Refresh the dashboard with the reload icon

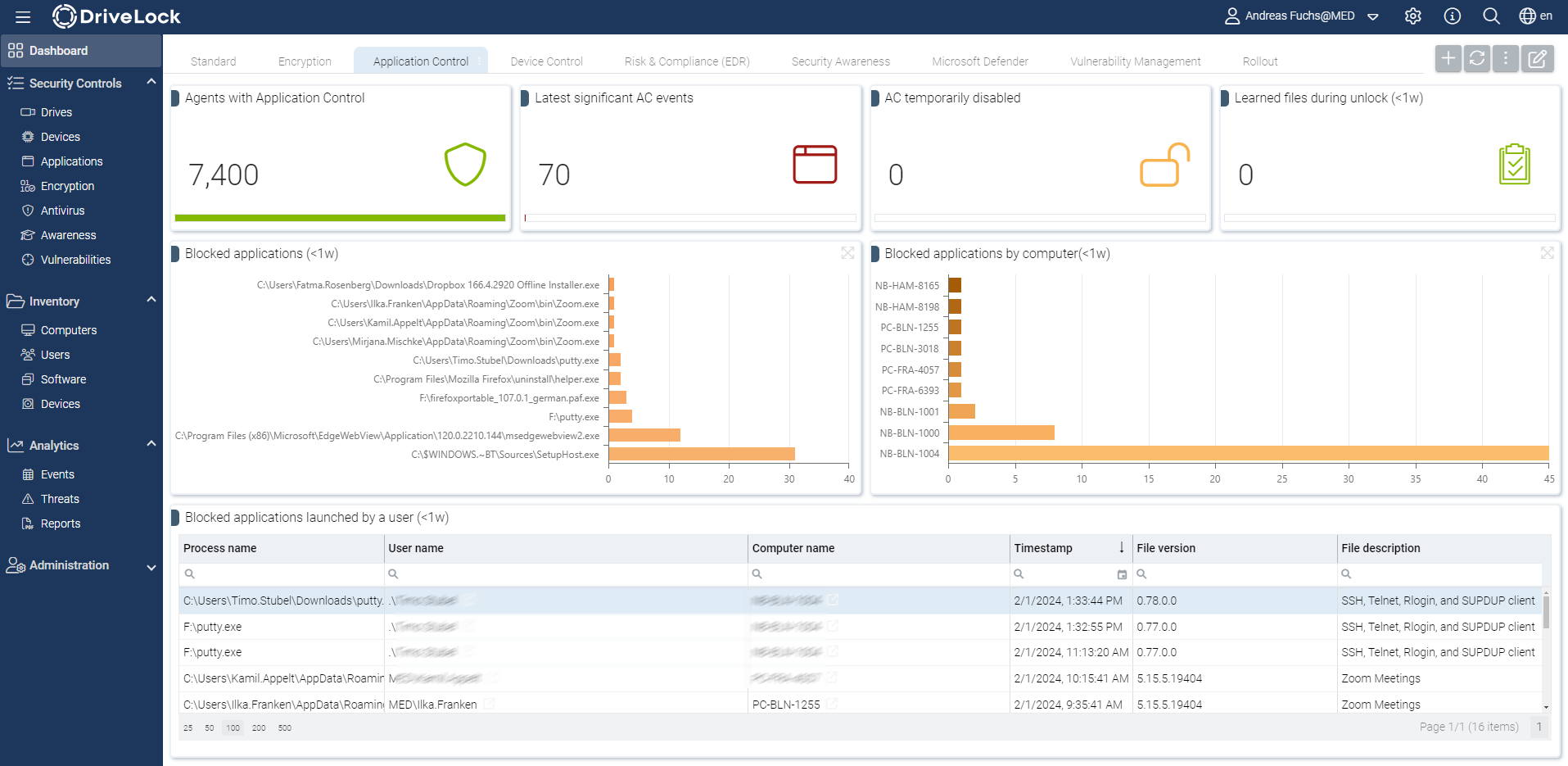tap(1476, 58)
